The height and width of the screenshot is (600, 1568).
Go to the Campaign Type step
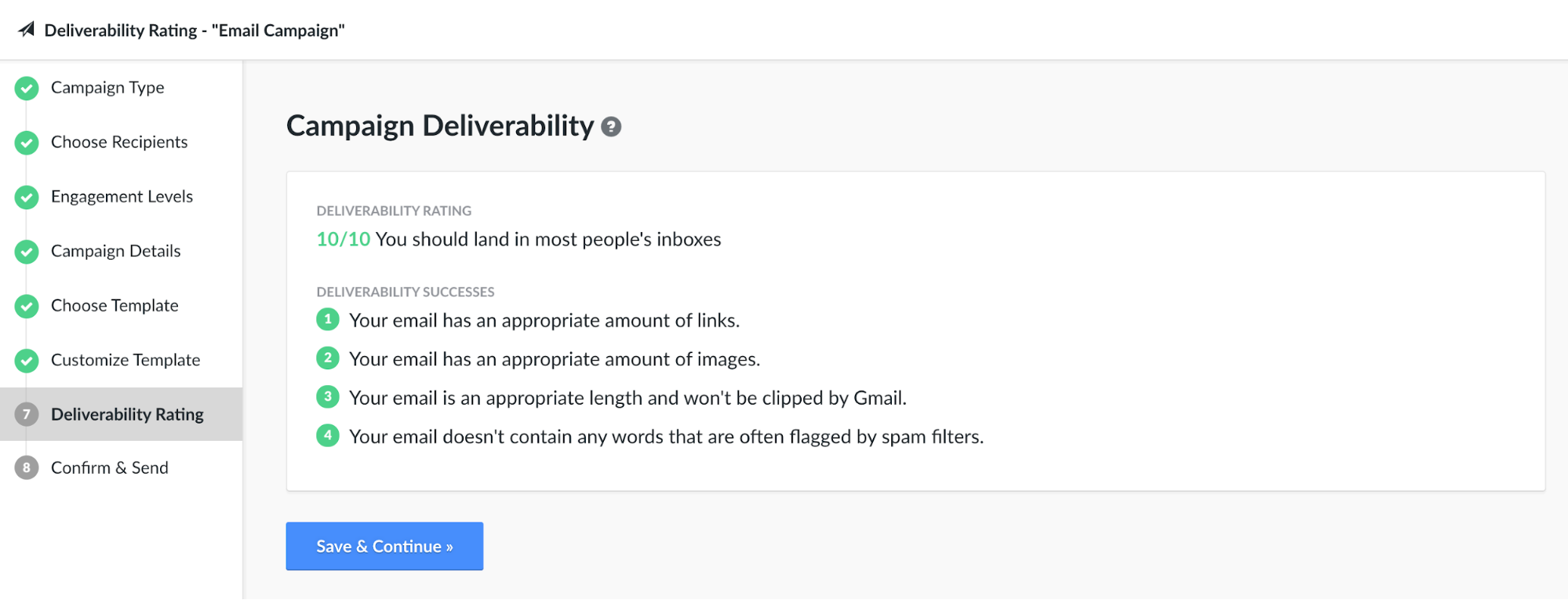(x=107, y=88)
